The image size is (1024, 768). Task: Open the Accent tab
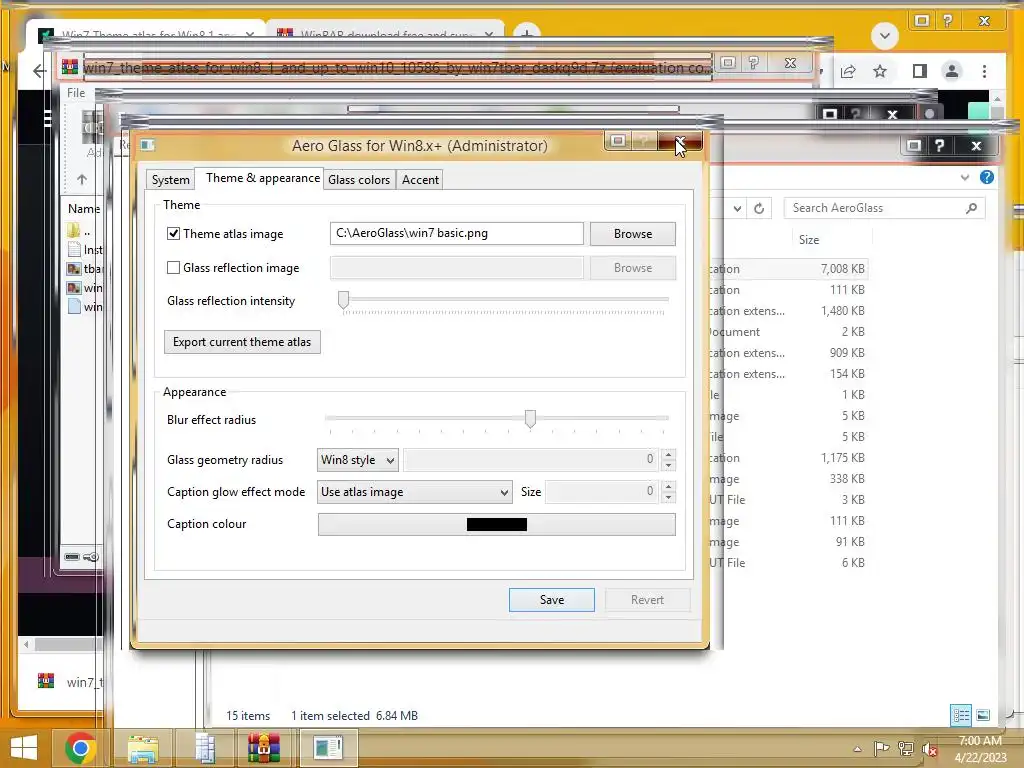(420, 180)
